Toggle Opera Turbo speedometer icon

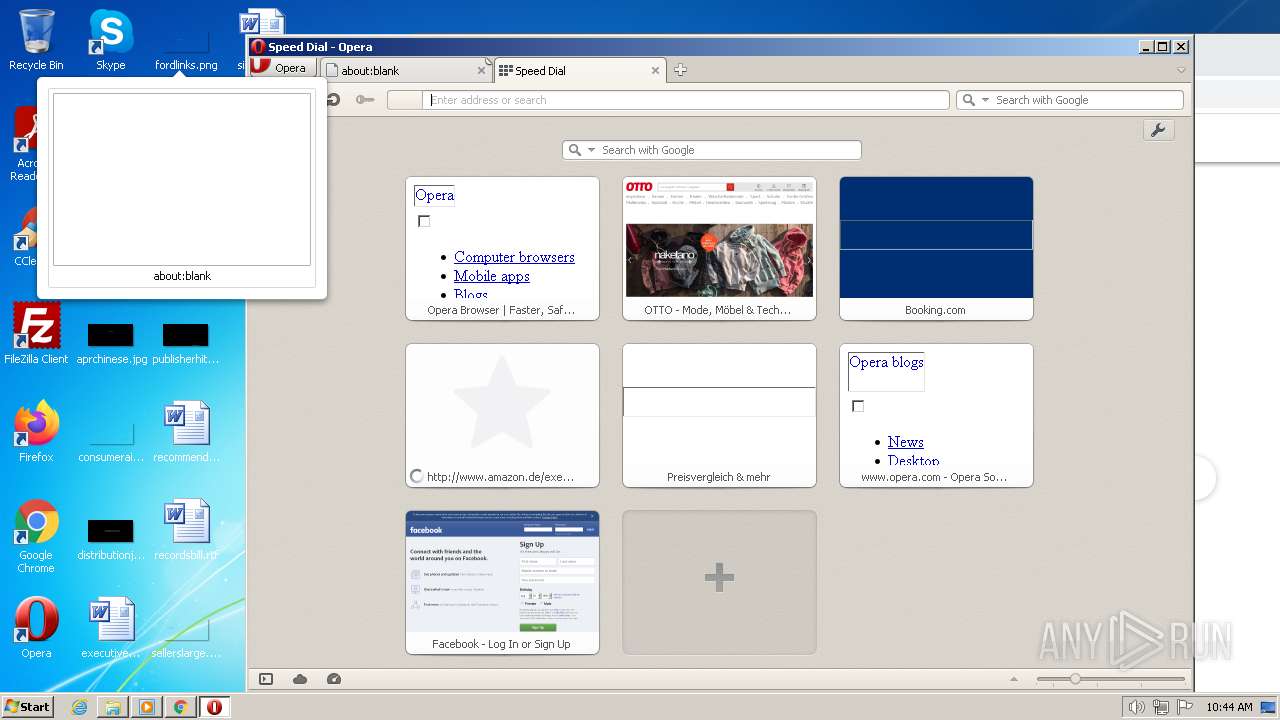334,679
